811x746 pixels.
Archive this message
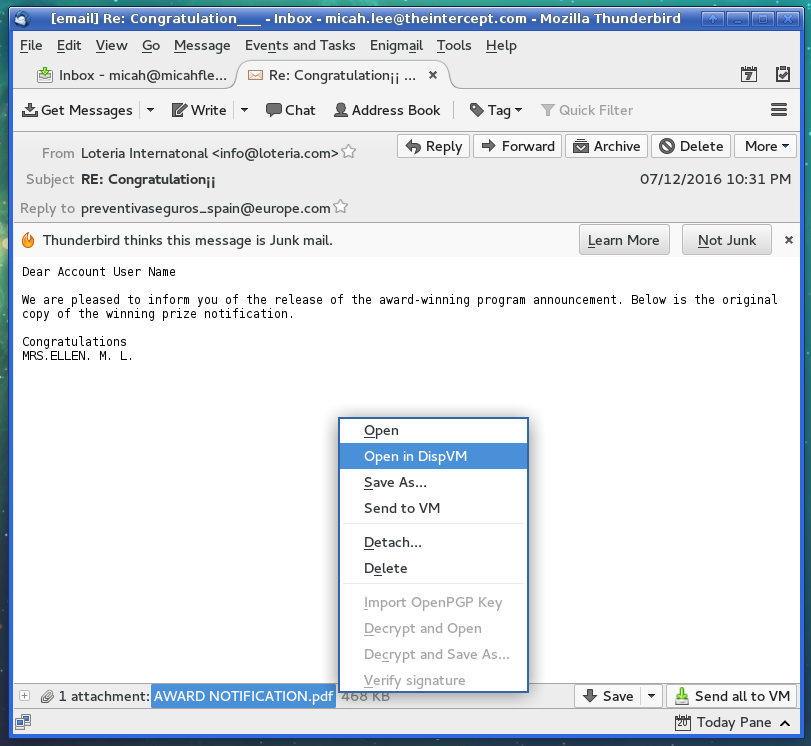pos(606,146)
